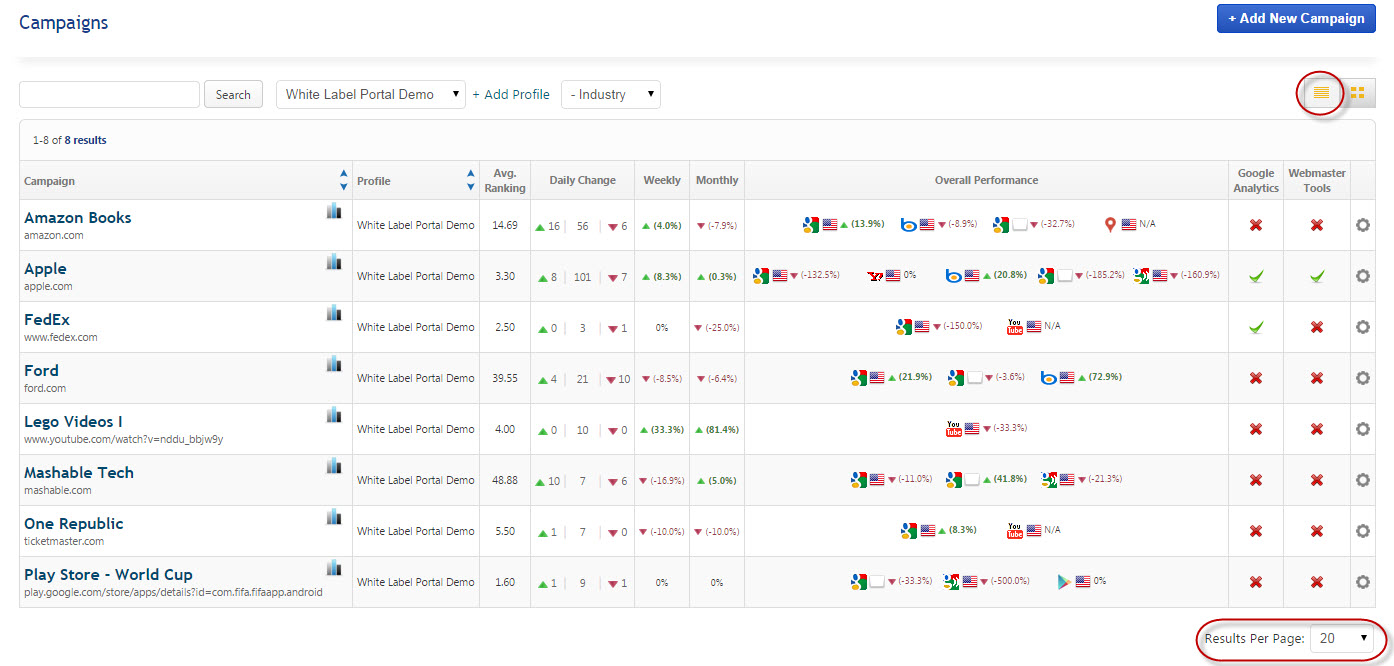Switch to grid view layout icon
Image resolution: width=1394 pixels, height=666 pixels.
point(1357,93)
